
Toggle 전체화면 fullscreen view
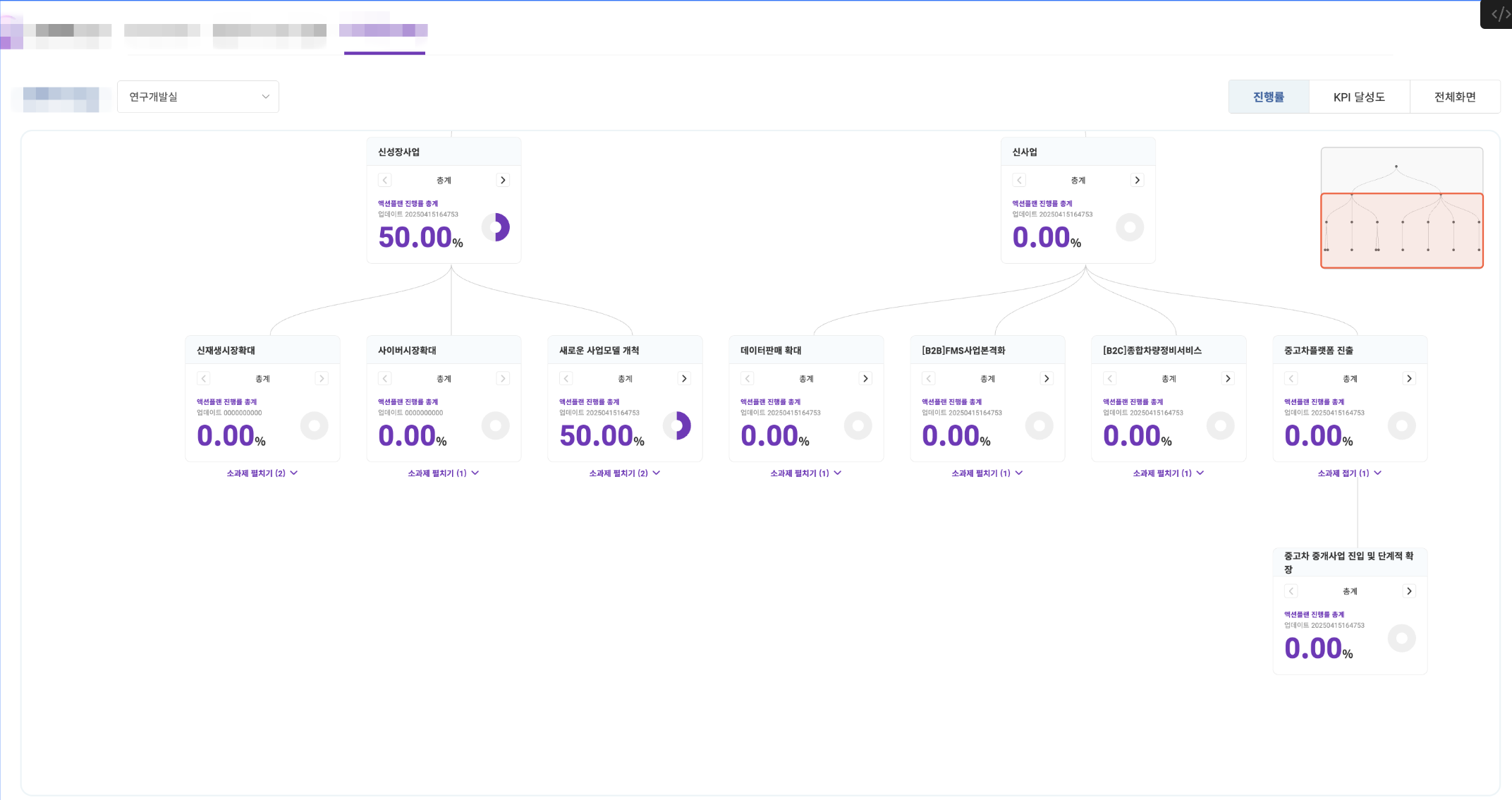tap(1454, 97)
